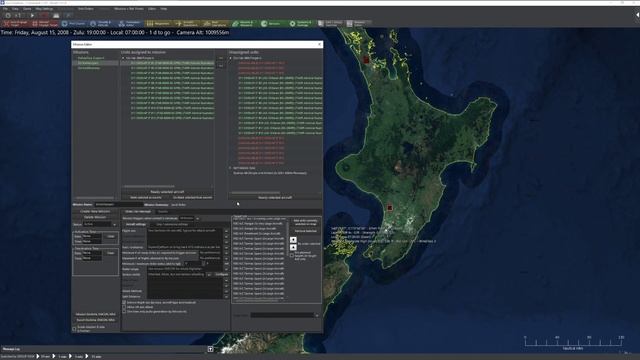The width and height of the screenshot is (640, 360).
Task: Open the Help menu
Action: [163, 9]
